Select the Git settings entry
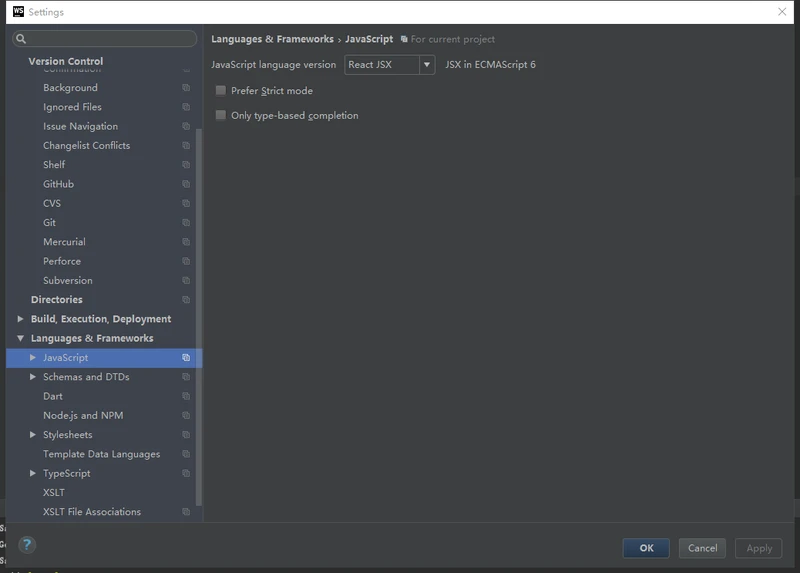This screenshot has width=800, height=573. (x=49, y=223)
